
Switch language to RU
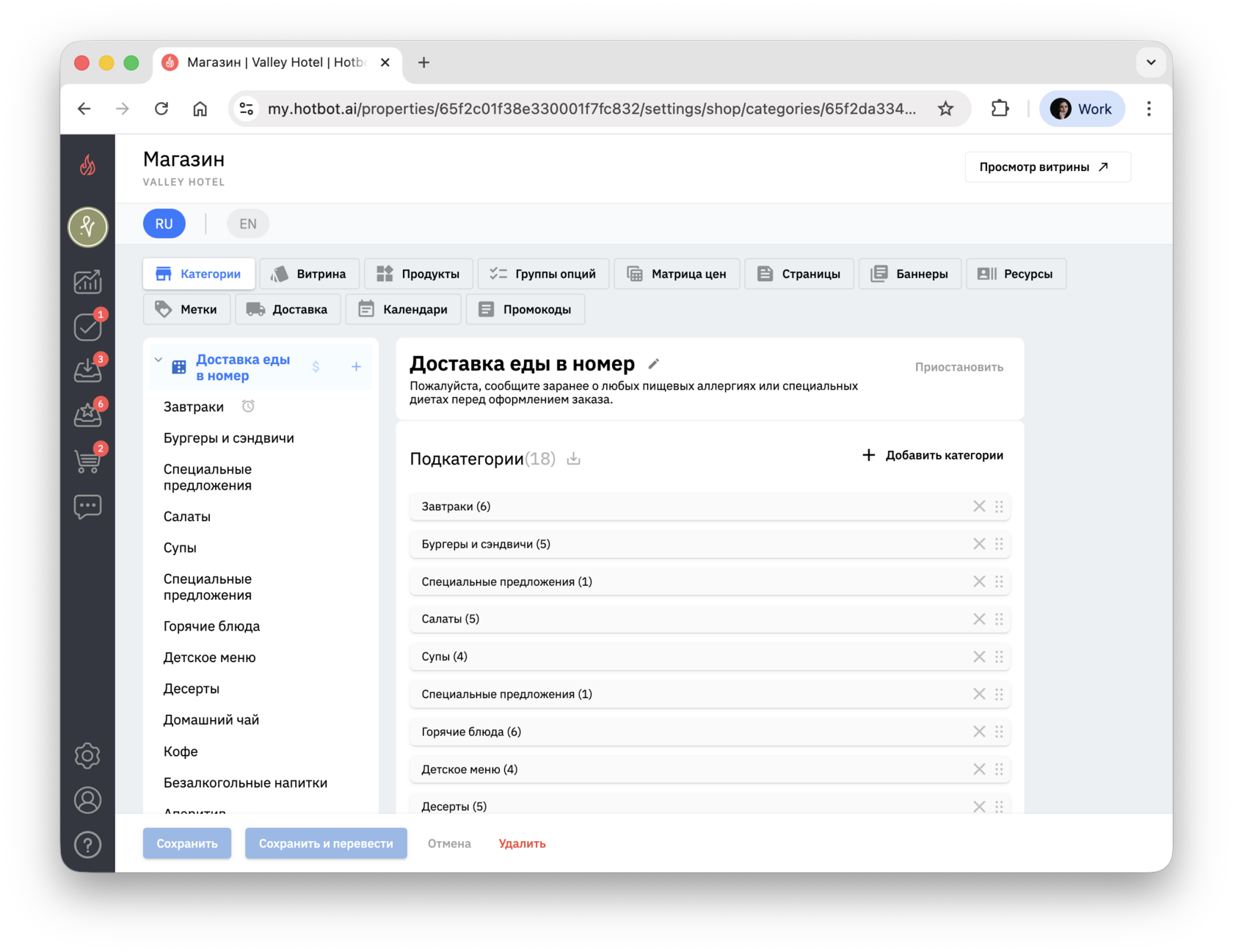click(x=164, y=224)
